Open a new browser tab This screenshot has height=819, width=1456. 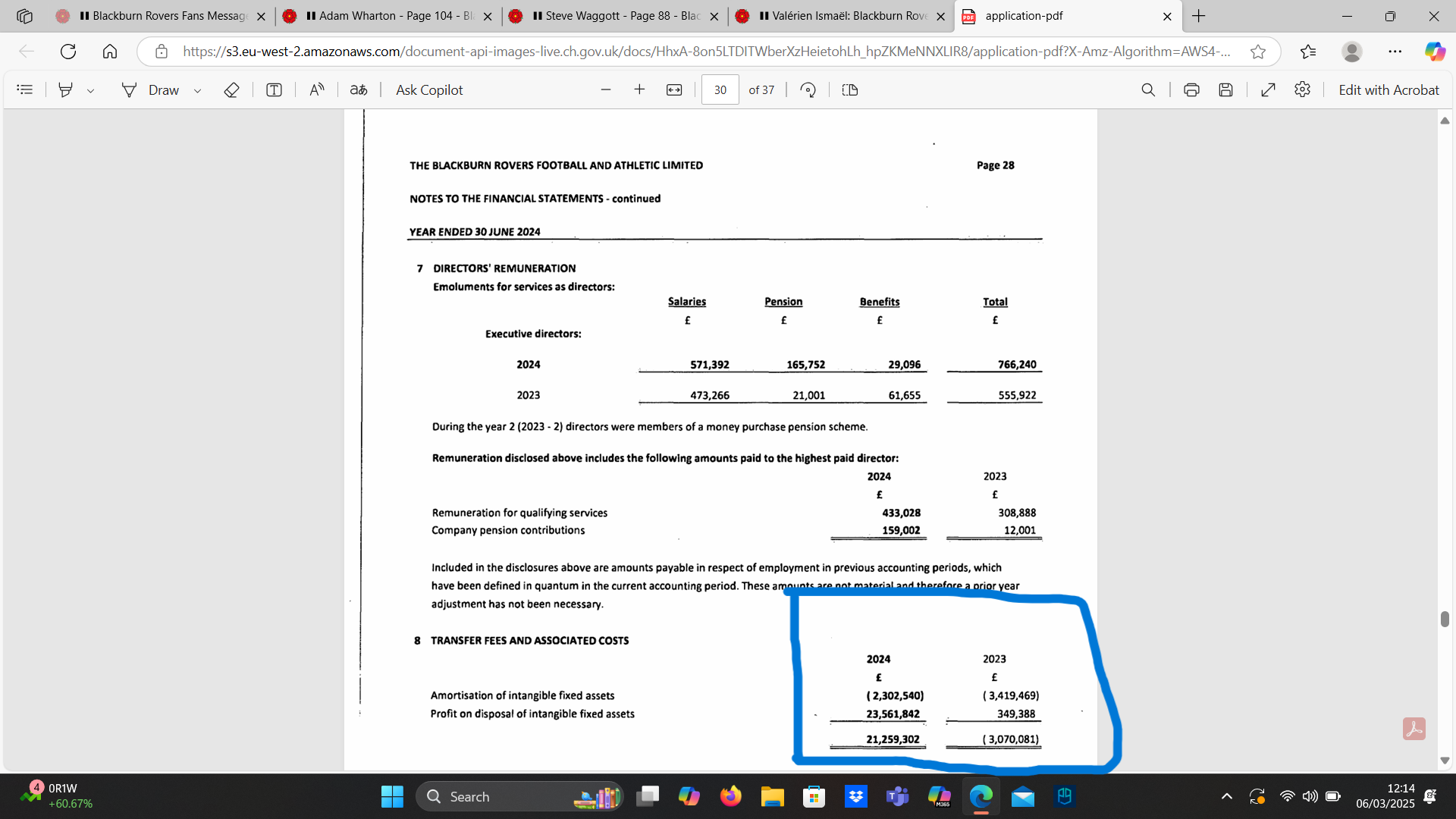[x=1199, y=16]
